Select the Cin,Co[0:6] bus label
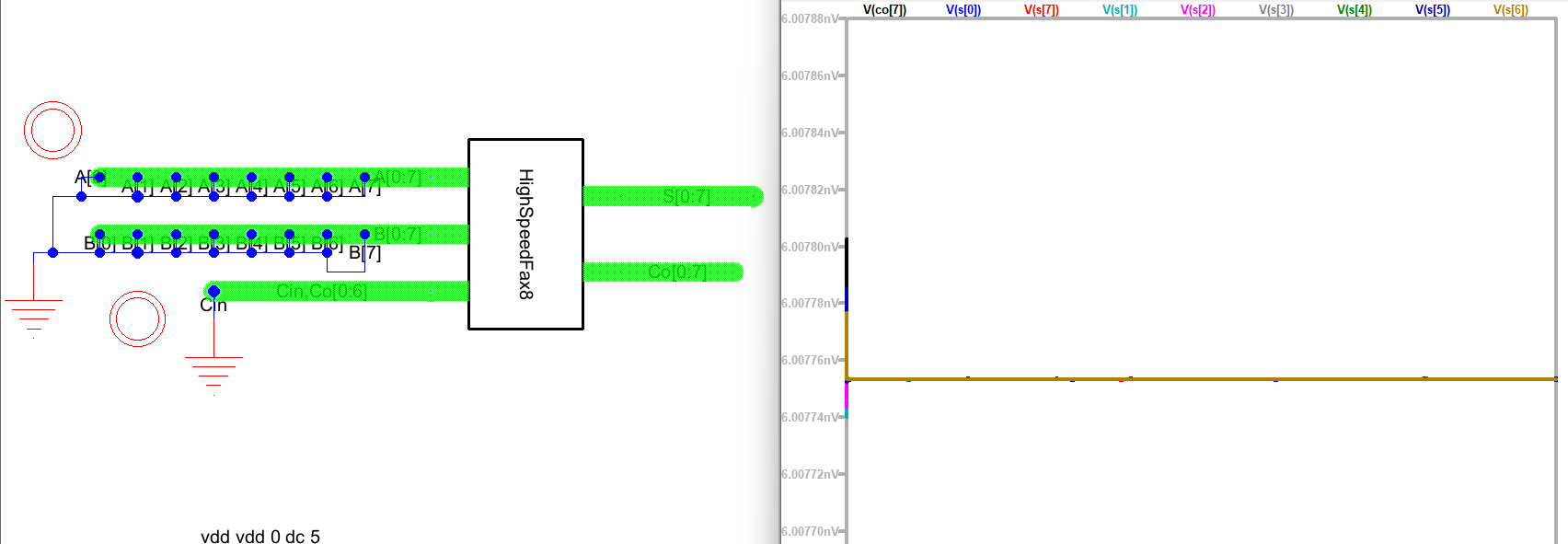 [322, 291]
